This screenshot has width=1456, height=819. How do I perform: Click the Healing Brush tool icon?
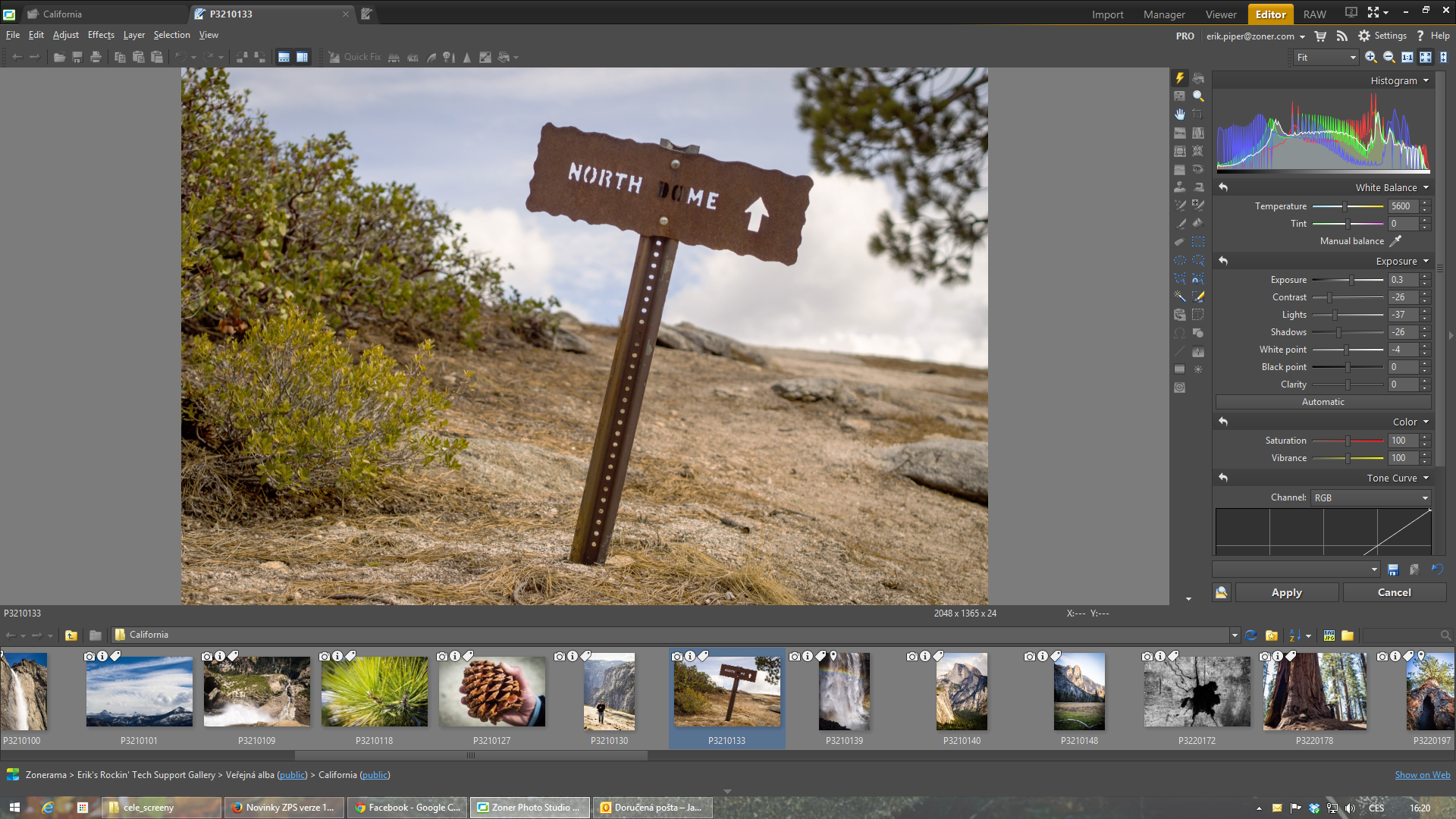tap(1198, 204)
